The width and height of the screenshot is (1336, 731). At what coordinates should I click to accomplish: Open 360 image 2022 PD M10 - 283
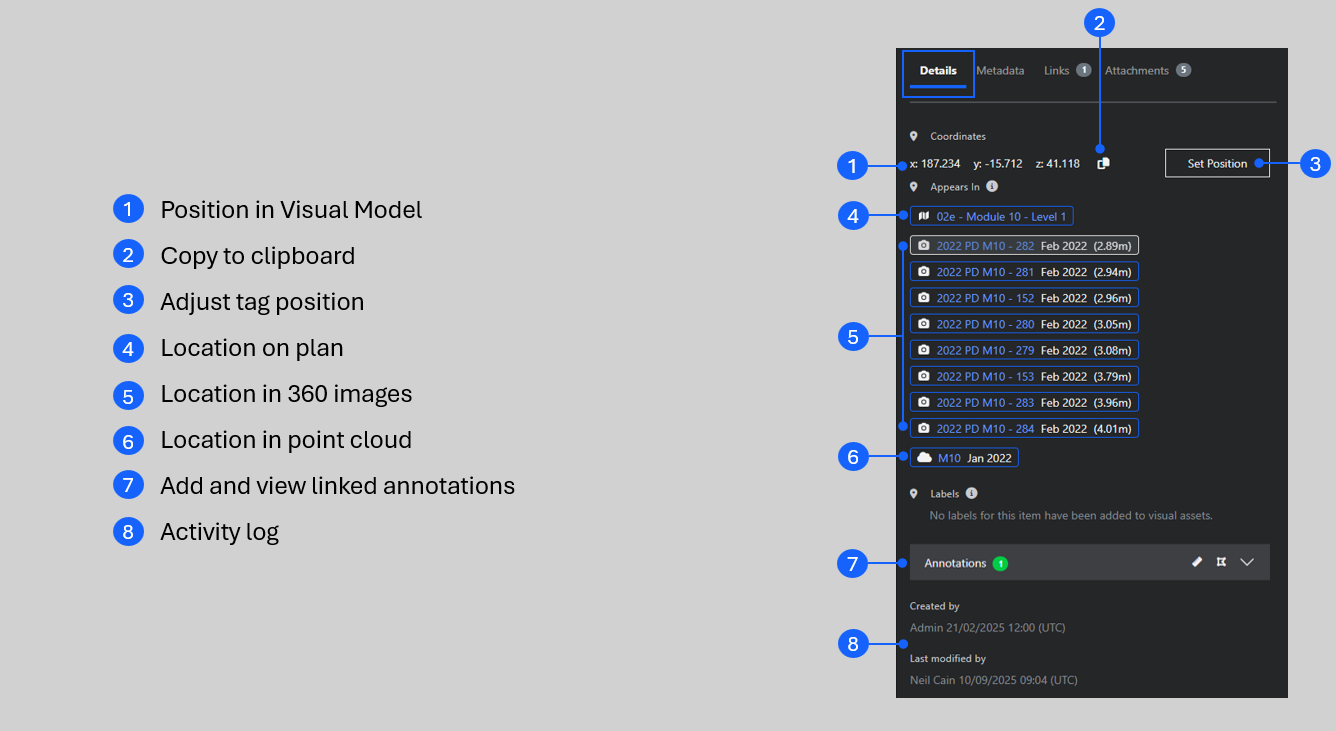[x=1024, y=402]
